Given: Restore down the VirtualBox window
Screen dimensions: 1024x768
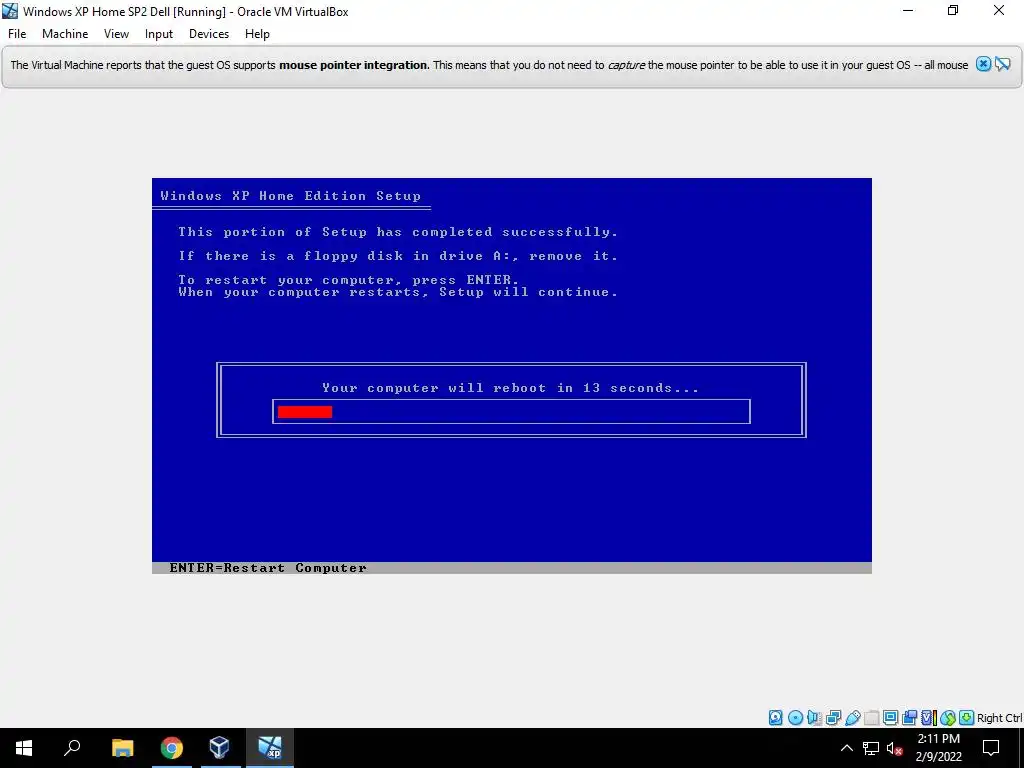Looking at the screenshot, I should (953, 10).
